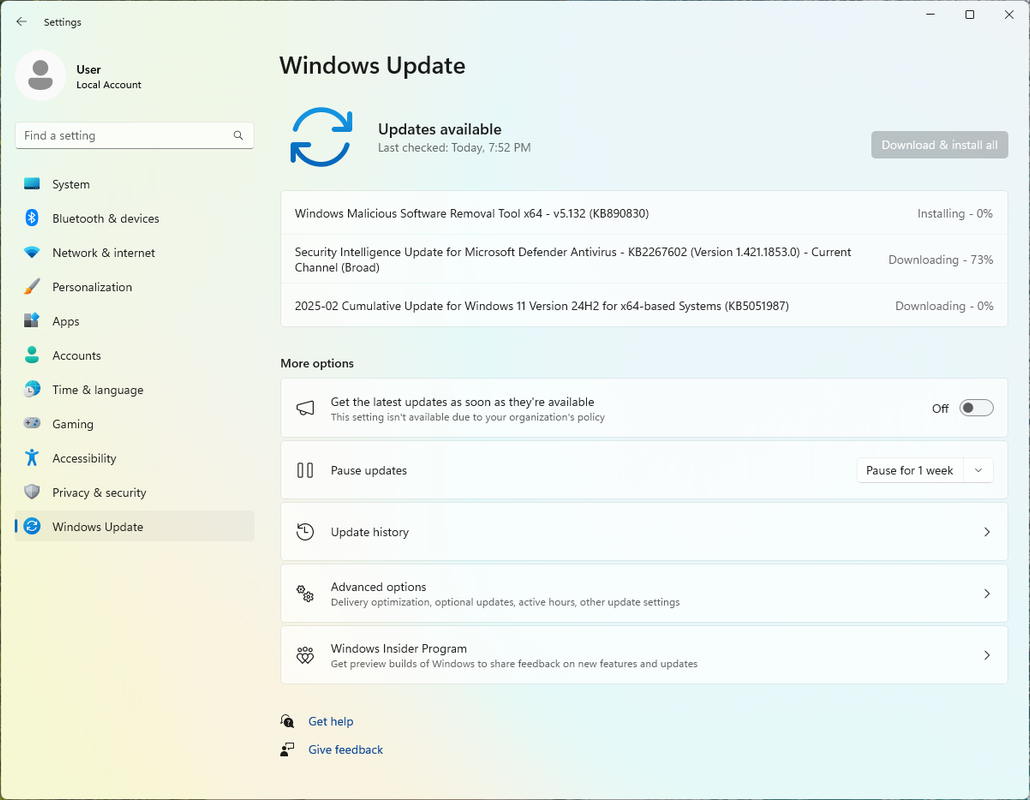This screenshot has height=800, width=1030.
Task: Click the Apps icon in sidebar
Action: point(32,321)
